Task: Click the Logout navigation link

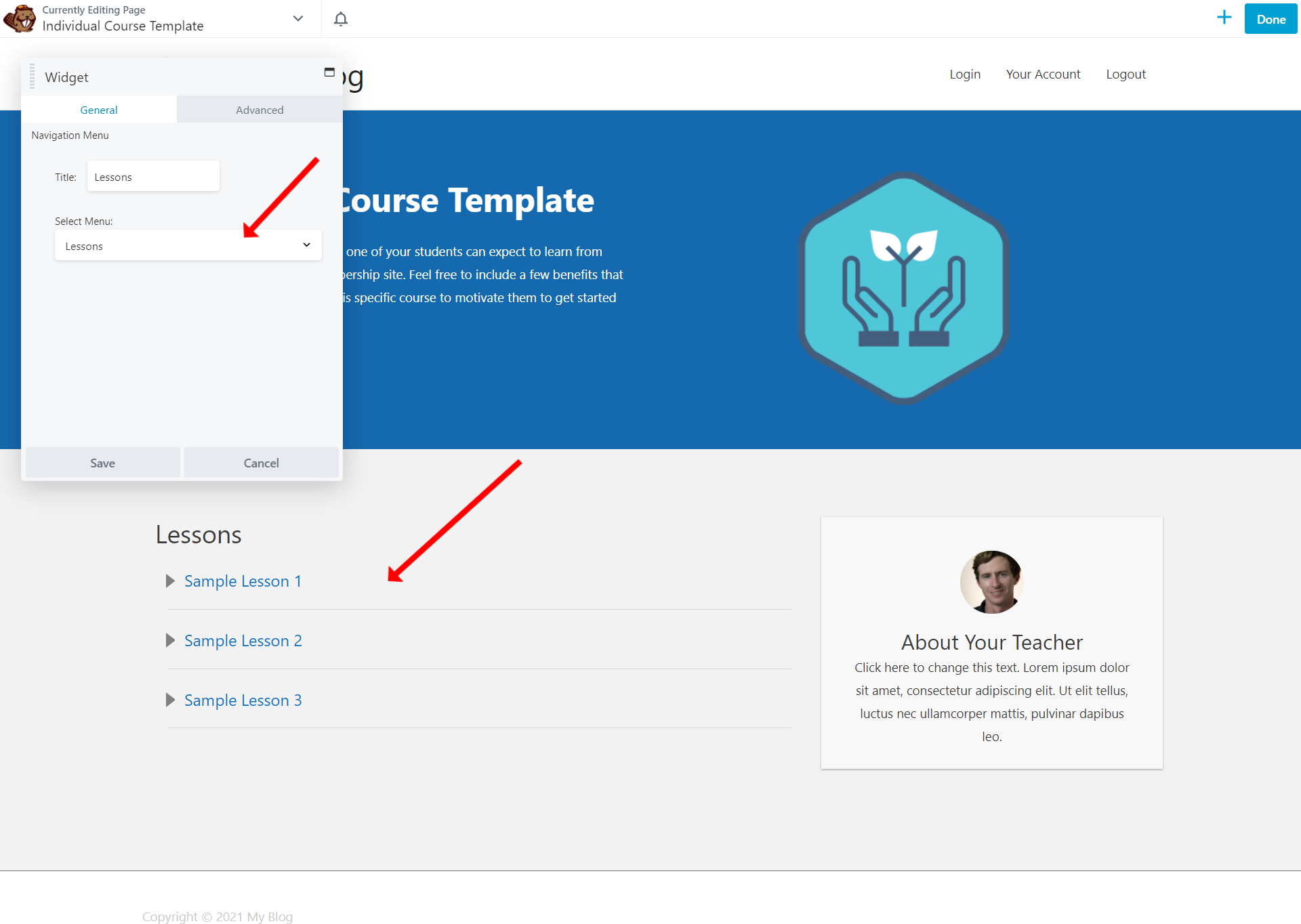Action: tap(1126, 75)
